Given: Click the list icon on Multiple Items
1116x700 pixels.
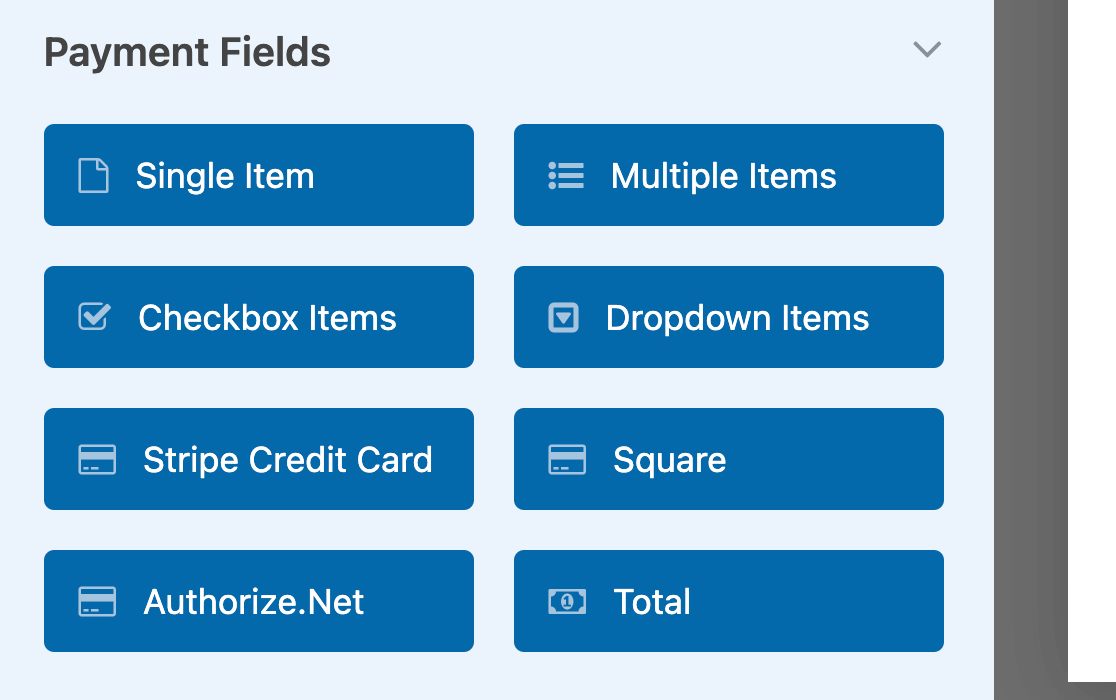Looking at the screenshot, I should pyautogui.click(x=566, y=176).
